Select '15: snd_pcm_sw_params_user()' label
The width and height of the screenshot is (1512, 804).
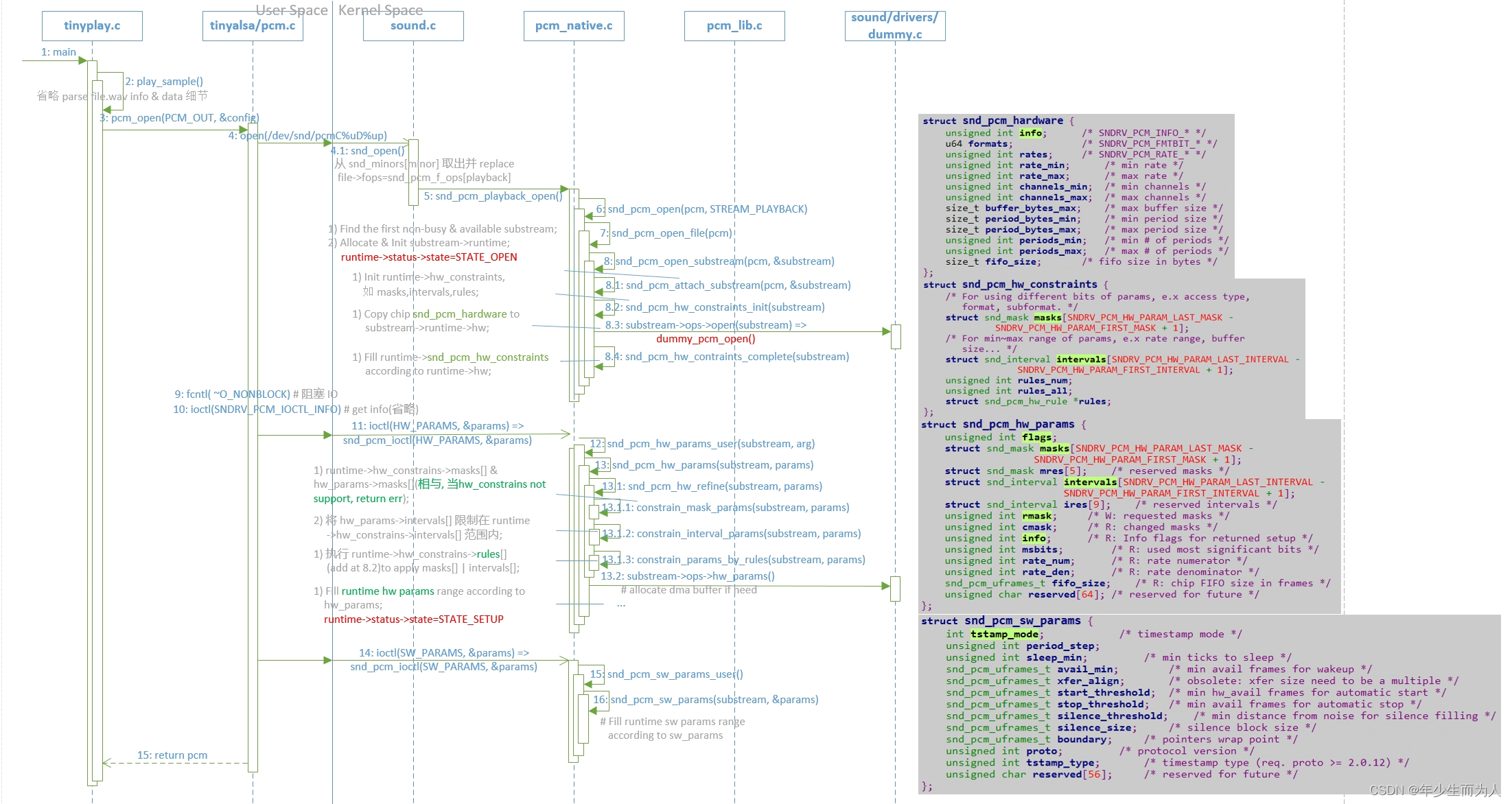click(666, 674)
